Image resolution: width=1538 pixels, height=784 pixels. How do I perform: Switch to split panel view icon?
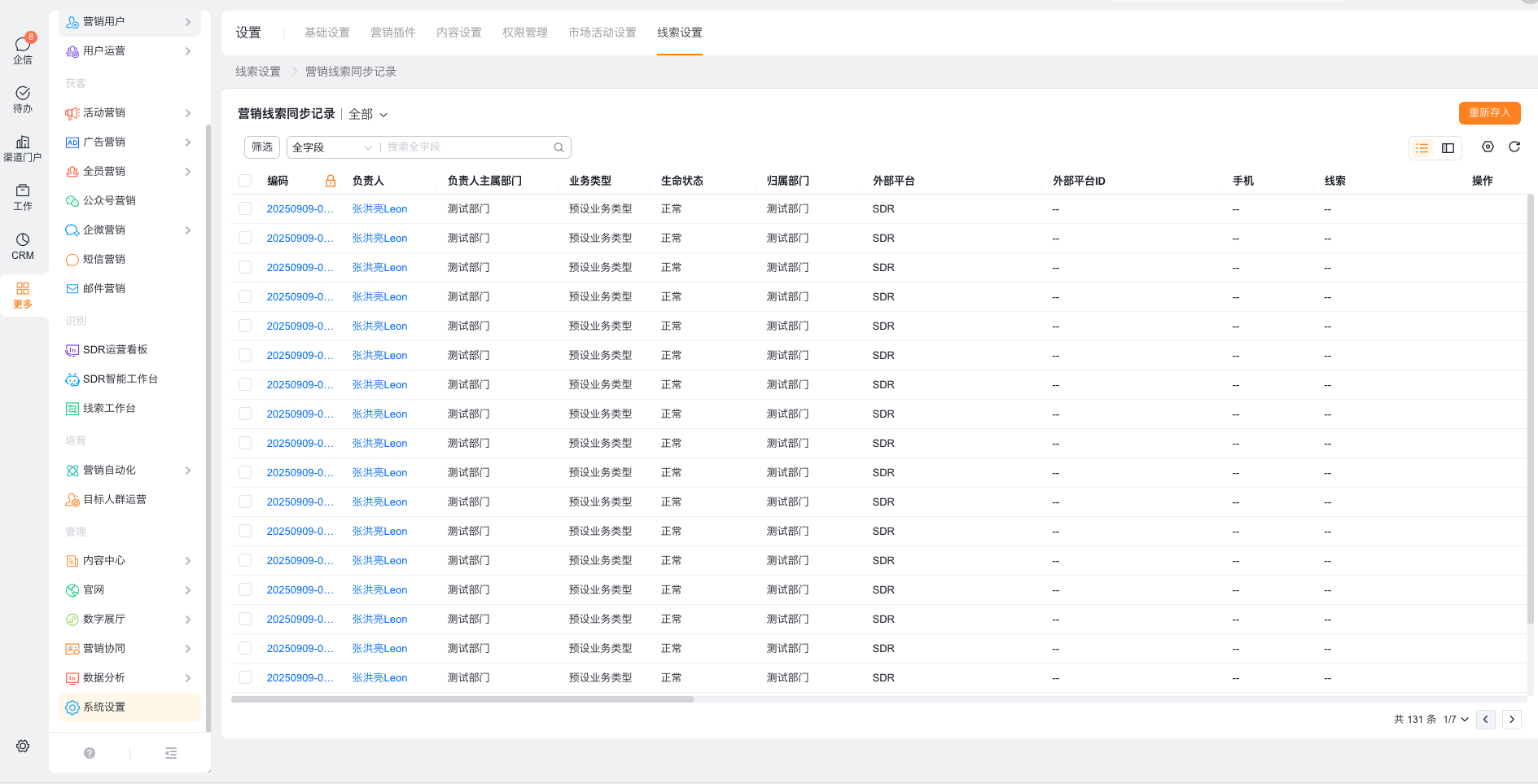coord(1448,148)
